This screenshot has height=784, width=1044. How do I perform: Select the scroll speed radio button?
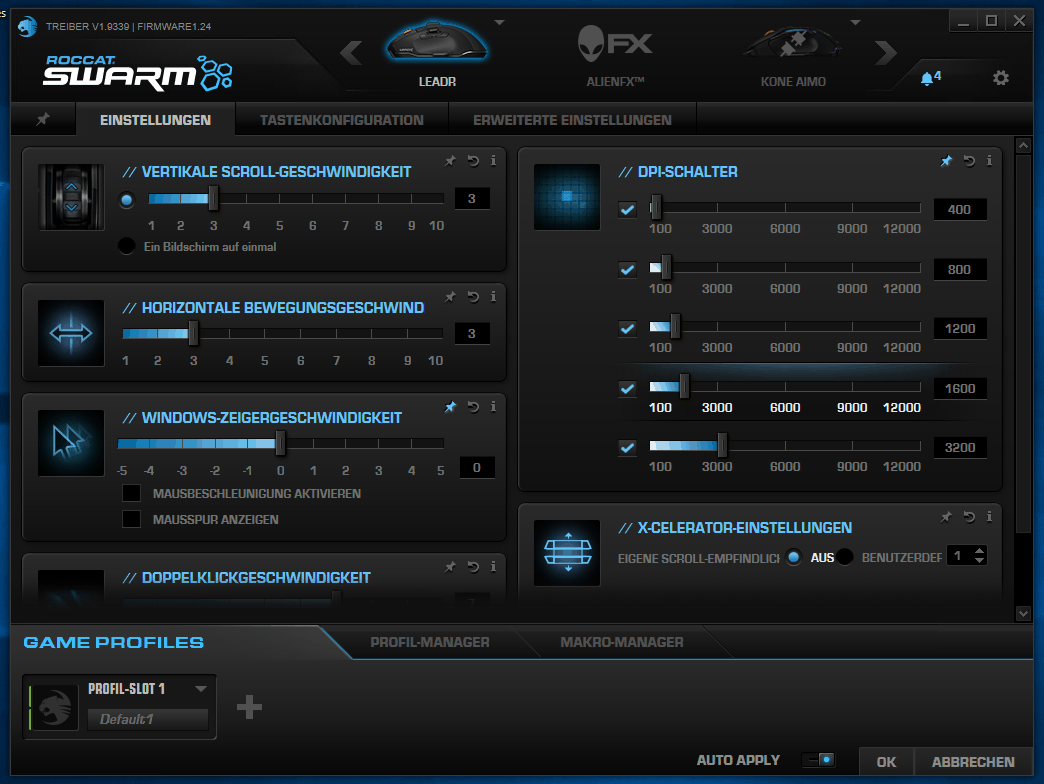coord(127,200)
